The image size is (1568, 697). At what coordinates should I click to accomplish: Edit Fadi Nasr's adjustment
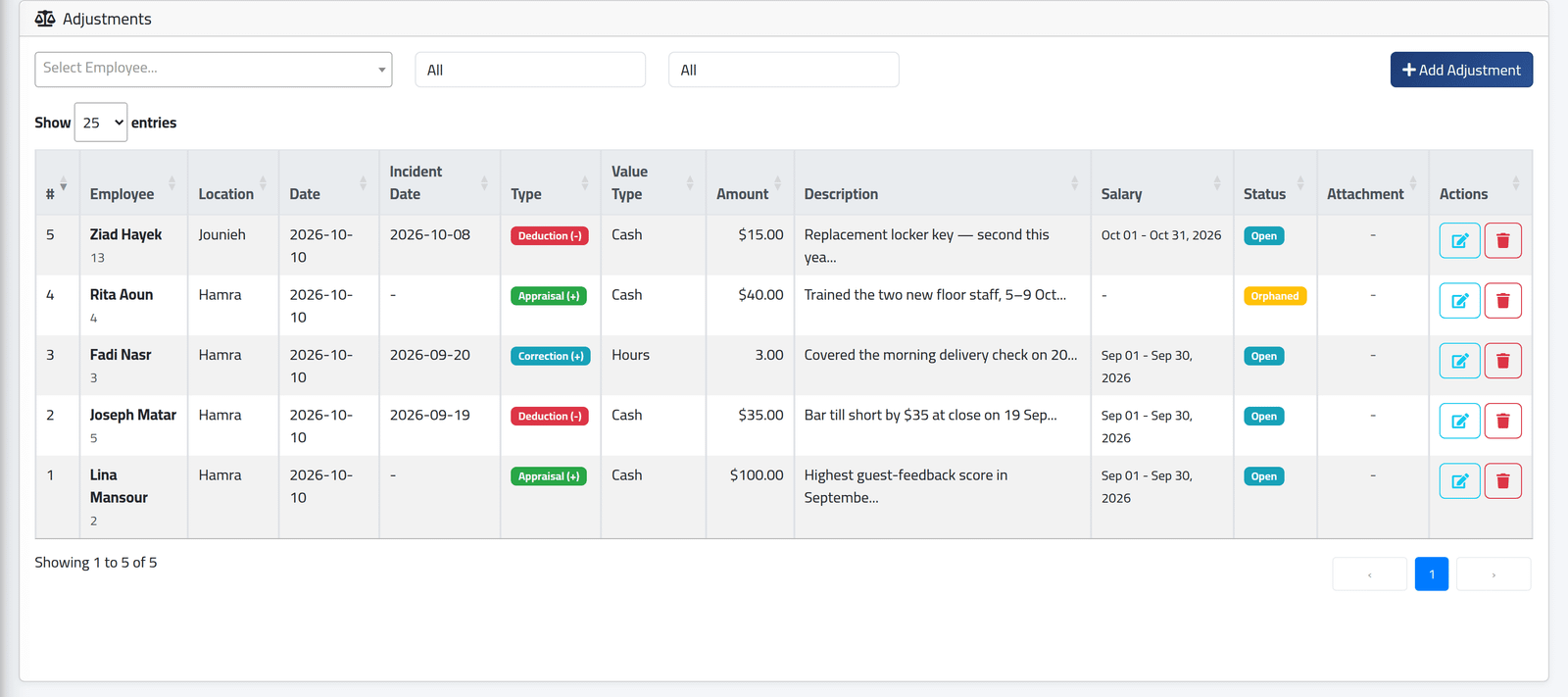pos(1459,361)
